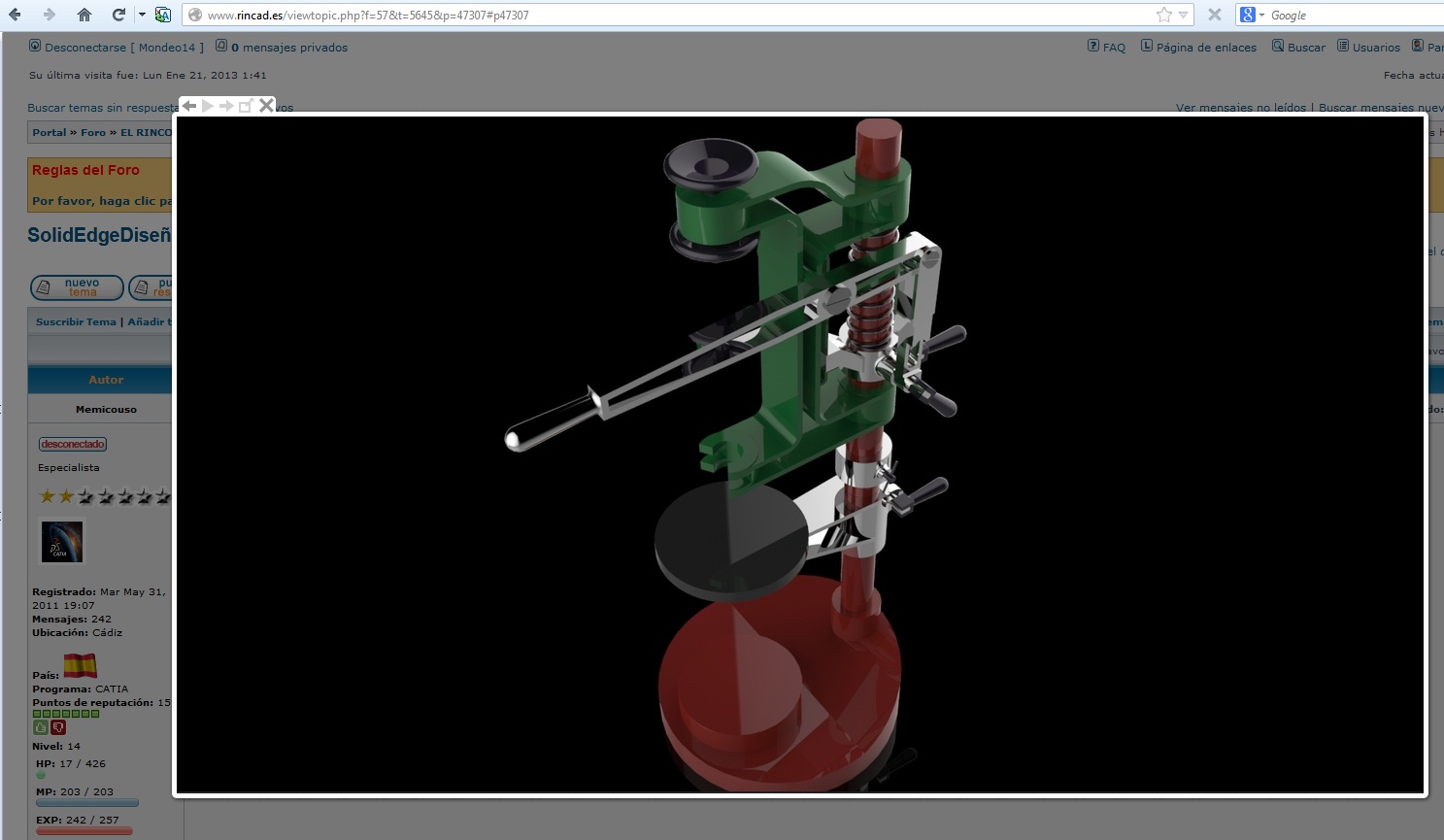Click the browser forward arrow
Screen dimensions: 1444x840
pos(49,15)
